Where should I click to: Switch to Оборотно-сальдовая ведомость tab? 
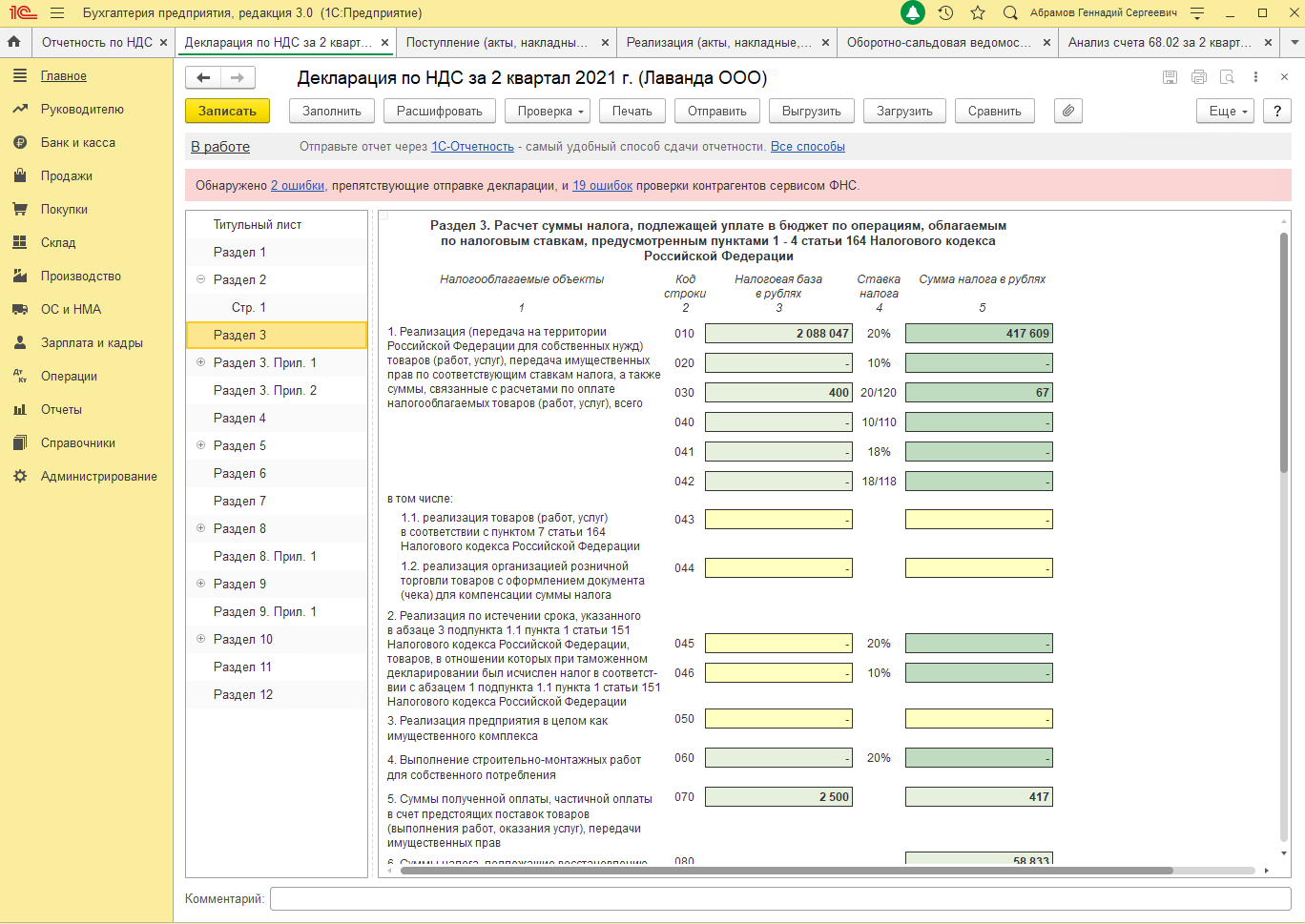tap(939, 42)
